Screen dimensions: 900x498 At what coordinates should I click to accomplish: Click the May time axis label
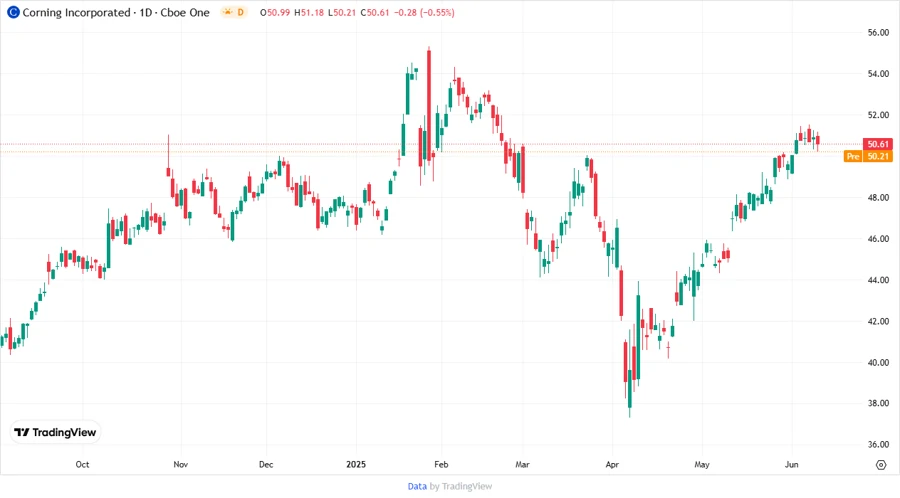tap(701, 464)
